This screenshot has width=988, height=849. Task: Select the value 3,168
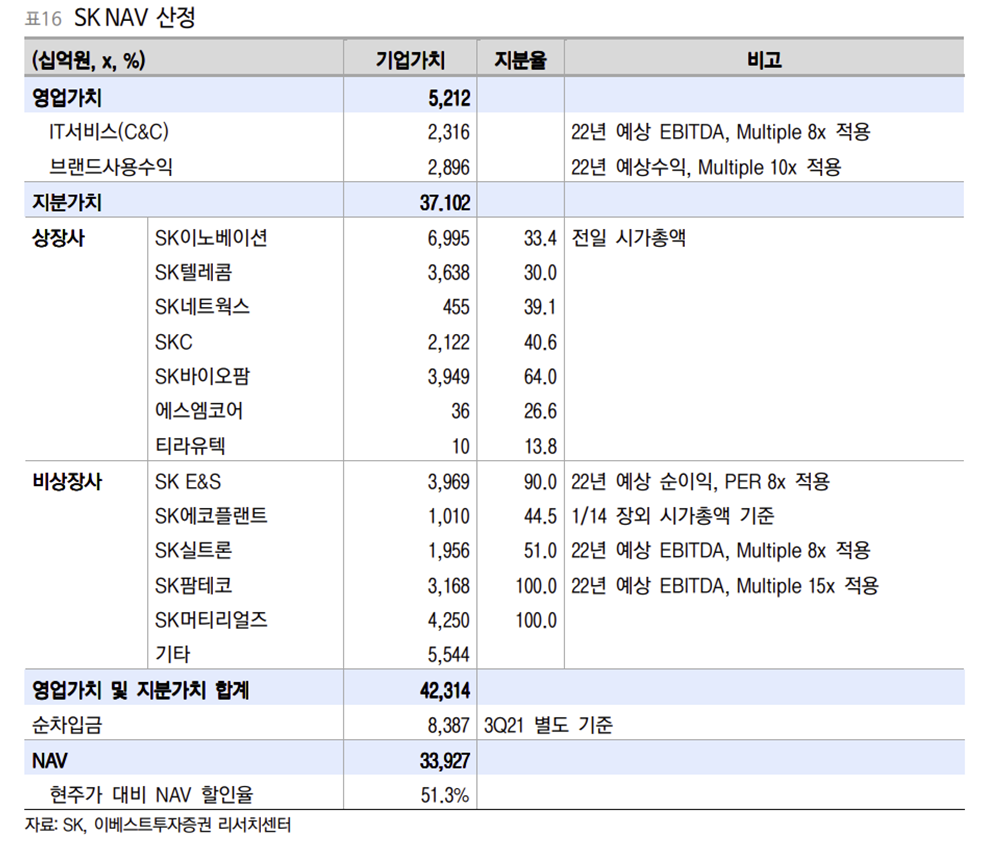[x=449, y=586]
